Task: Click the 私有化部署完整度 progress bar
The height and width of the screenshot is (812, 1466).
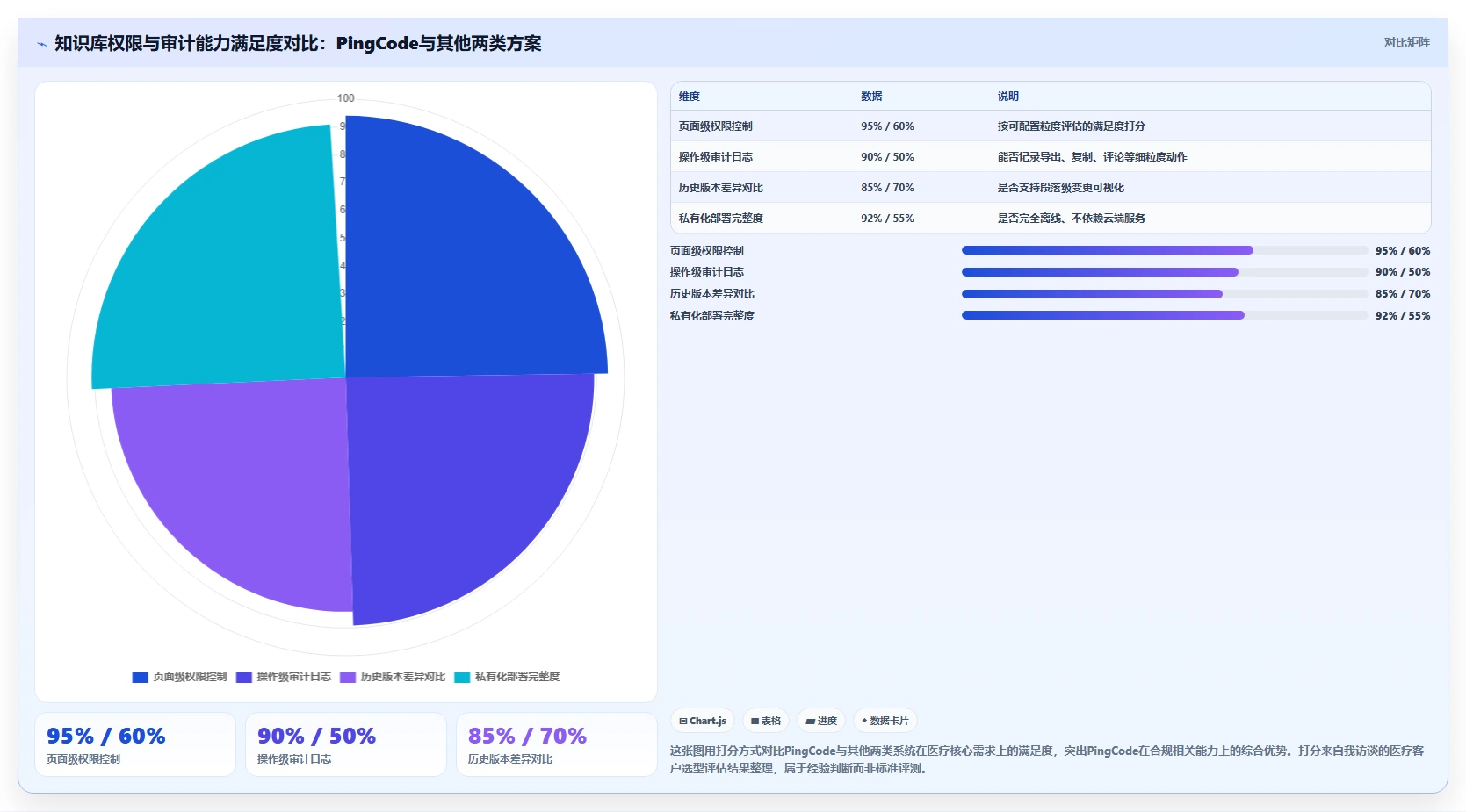Action: point(1165,315)
